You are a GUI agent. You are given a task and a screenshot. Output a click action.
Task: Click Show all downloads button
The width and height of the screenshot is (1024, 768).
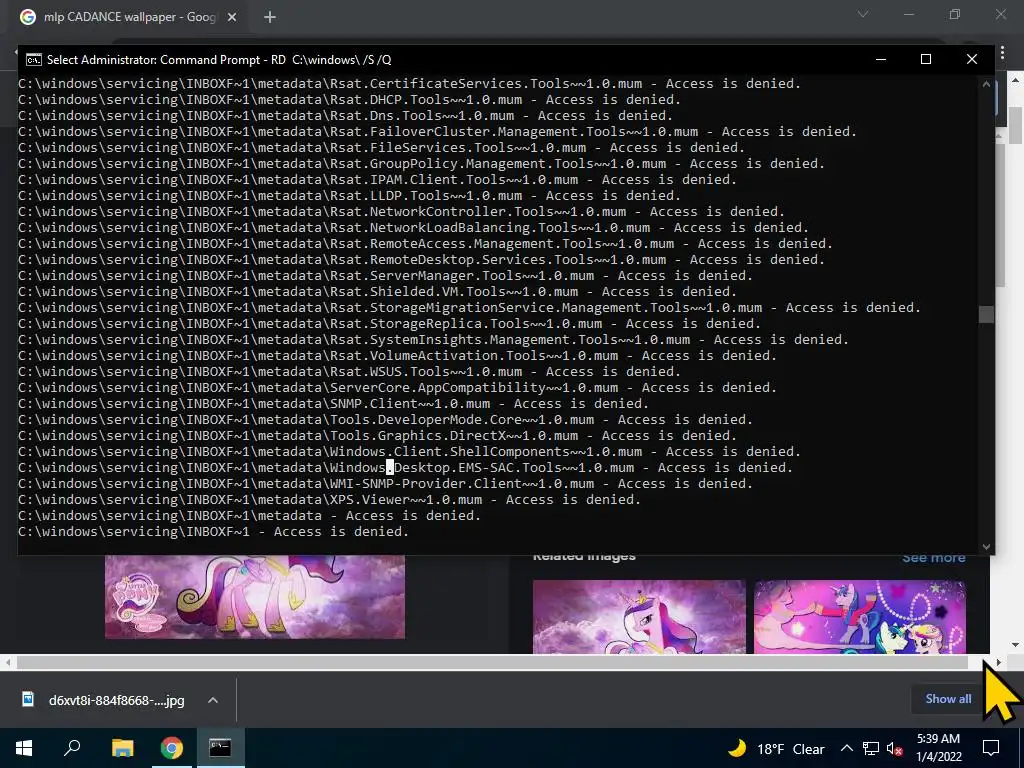[x=948, y=699]
